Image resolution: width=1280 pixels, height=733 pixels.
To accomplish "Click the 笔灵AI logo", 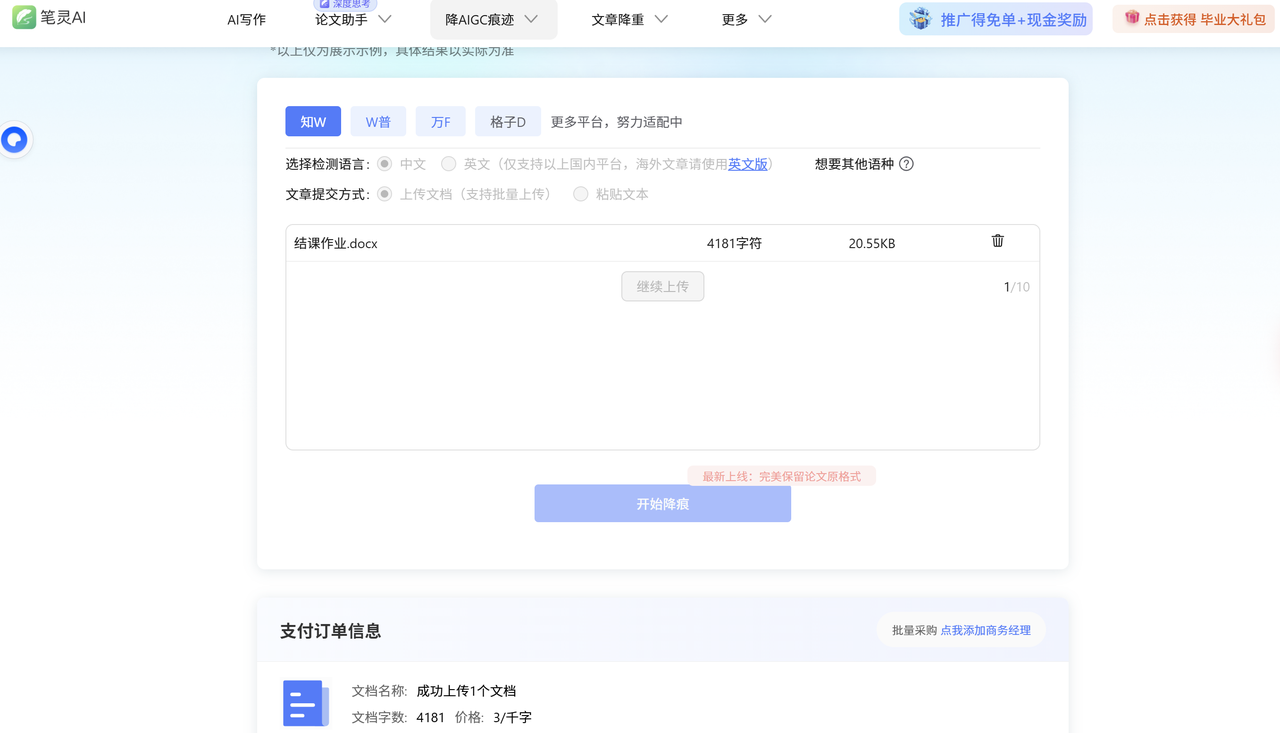I will tap(50, 18).
